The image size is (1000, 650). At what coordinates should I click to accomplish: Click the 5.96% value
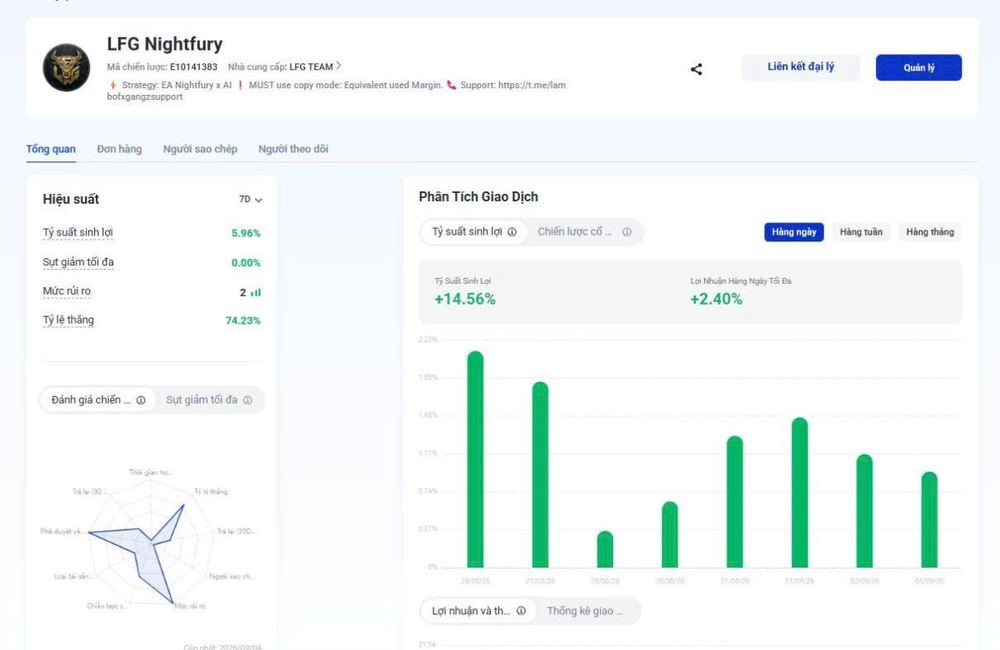[246, 233]
